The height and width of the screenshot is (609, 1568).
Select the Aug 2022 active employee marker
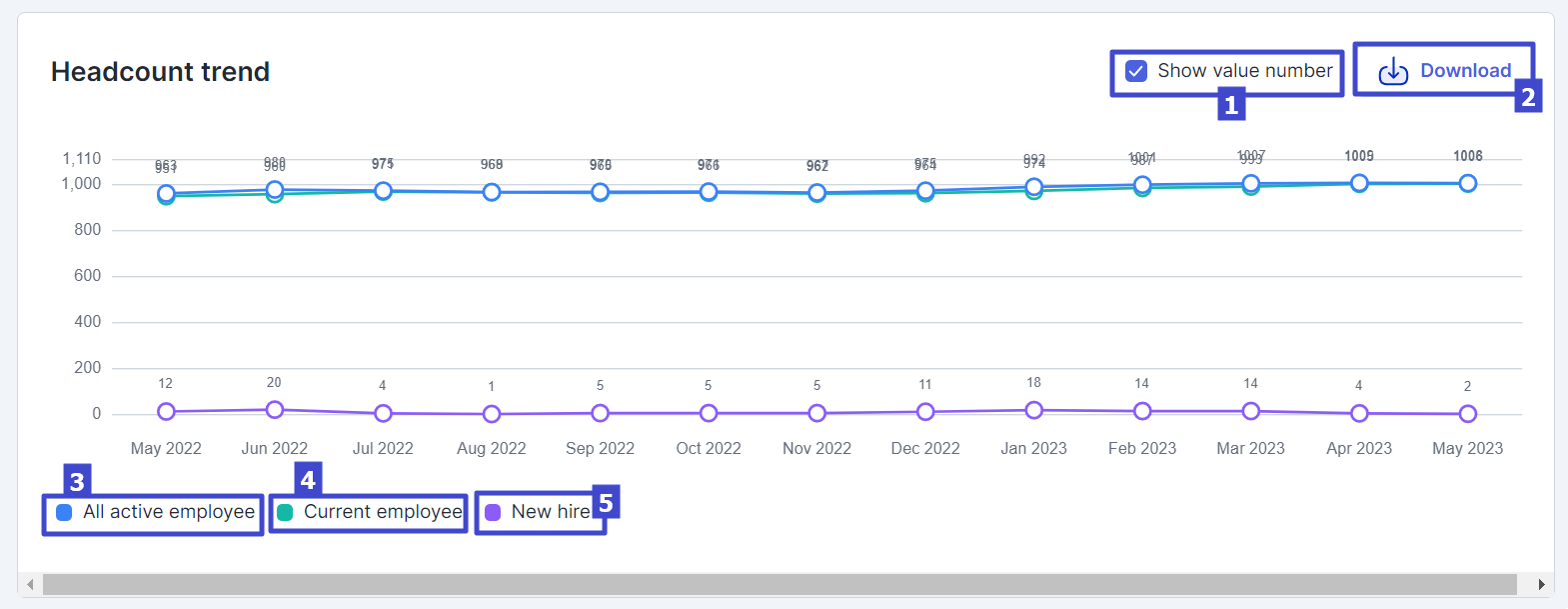click(x=492, y=192)
